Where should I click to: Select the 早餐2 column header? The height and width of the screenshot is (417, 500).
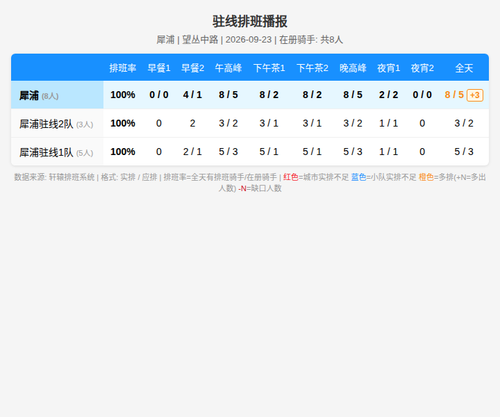click(193, 68)
